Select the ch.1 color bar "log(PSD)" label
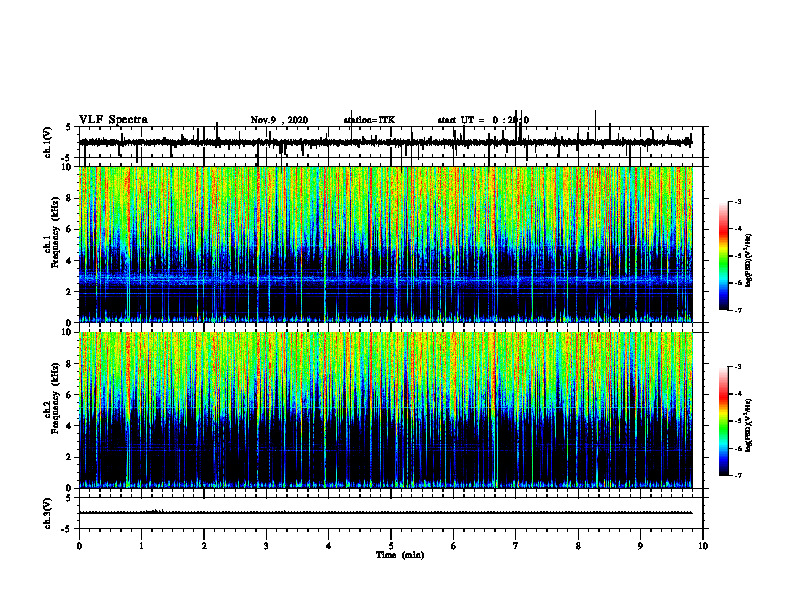This screenshot has height=612, width=792. point(749,260)
